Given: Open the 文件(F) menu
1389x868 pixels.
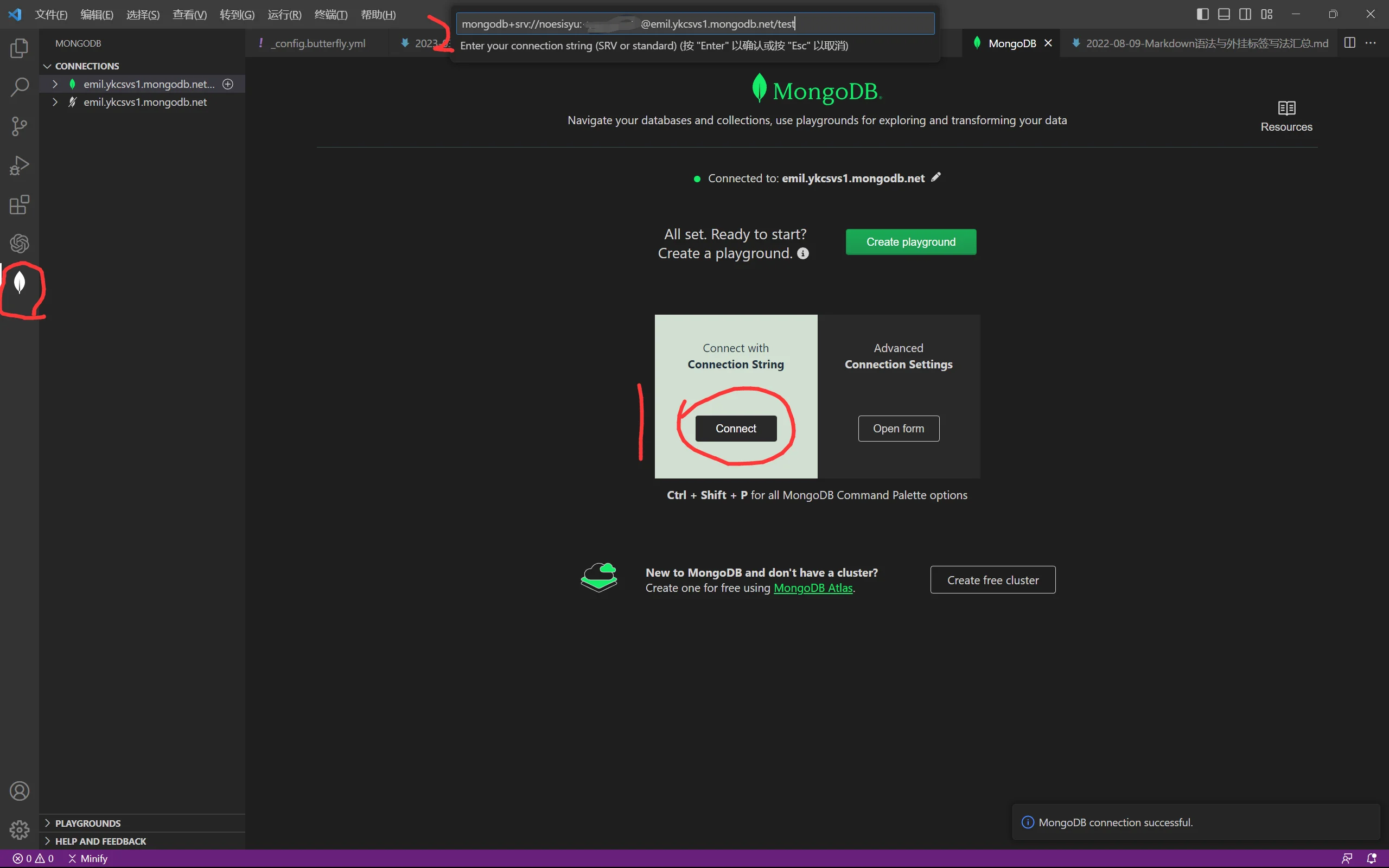Looking at the screenshot, I should [x=51, y=14].
